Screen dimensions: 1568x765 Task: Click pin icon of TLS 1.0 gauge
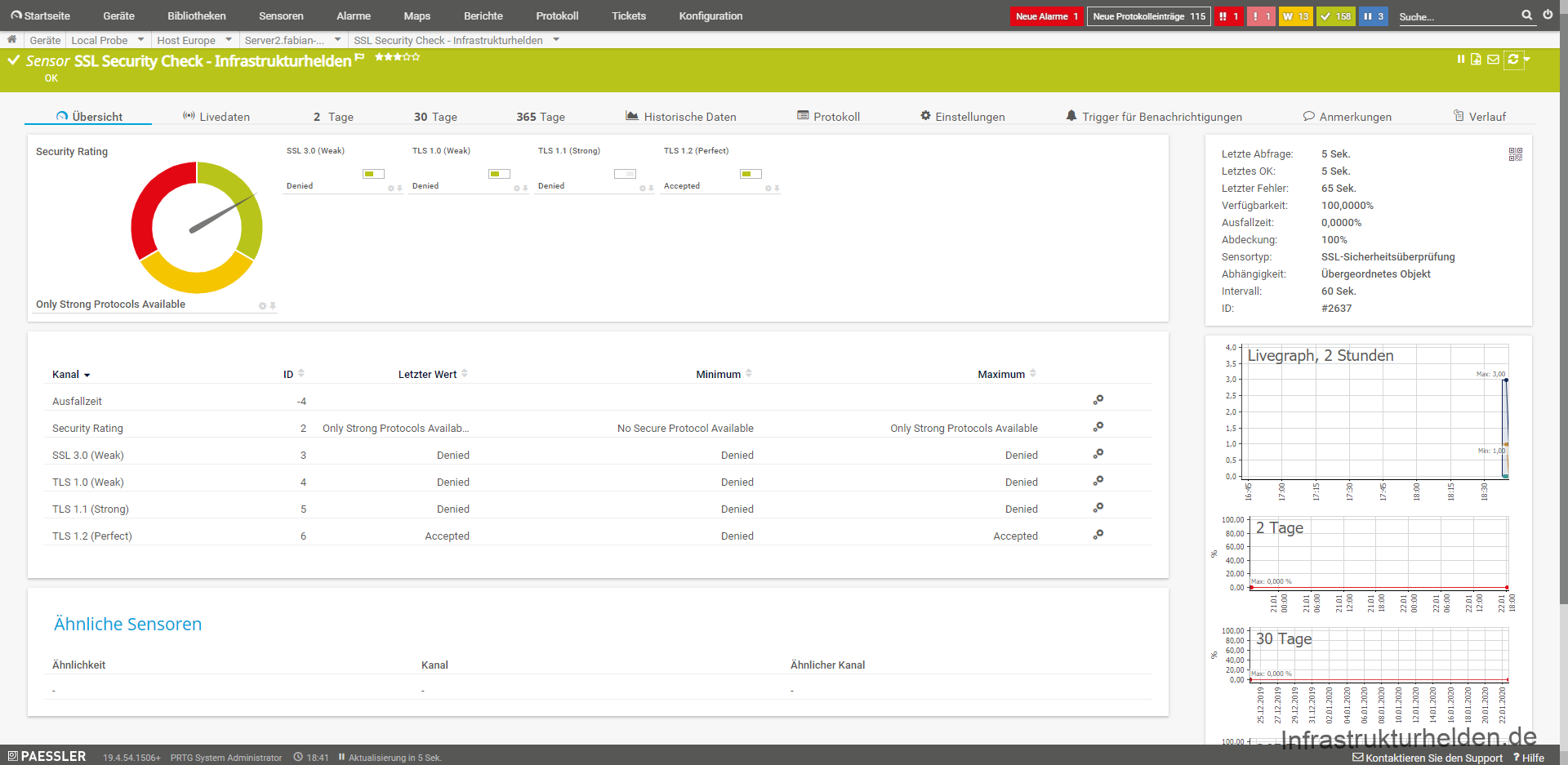click(525, 189)
